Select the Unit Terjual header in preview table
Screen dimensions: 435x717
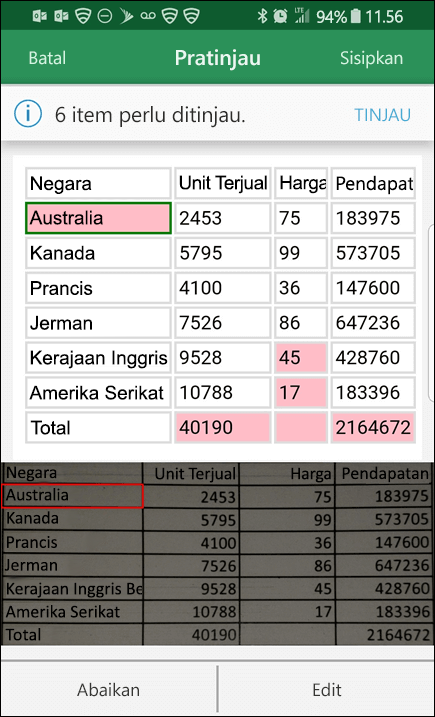pyautogui.click(x=223, y=183)
